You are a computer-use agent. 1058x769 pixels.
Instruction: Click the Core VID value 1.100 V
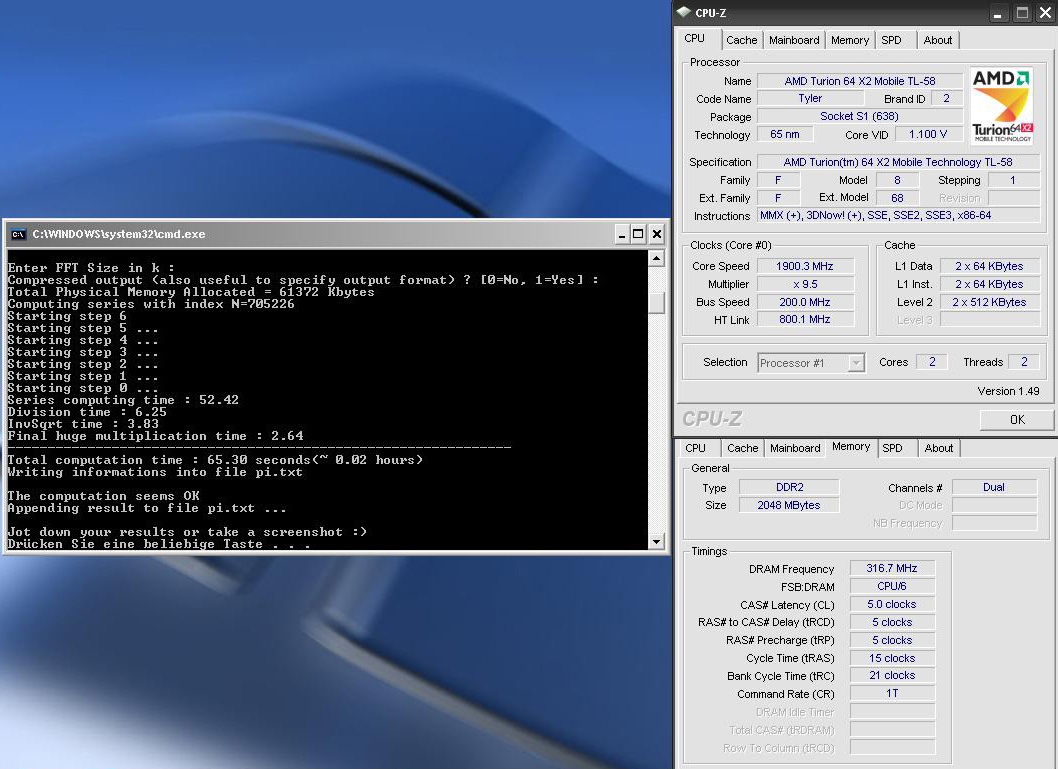[x=928, y=134]
